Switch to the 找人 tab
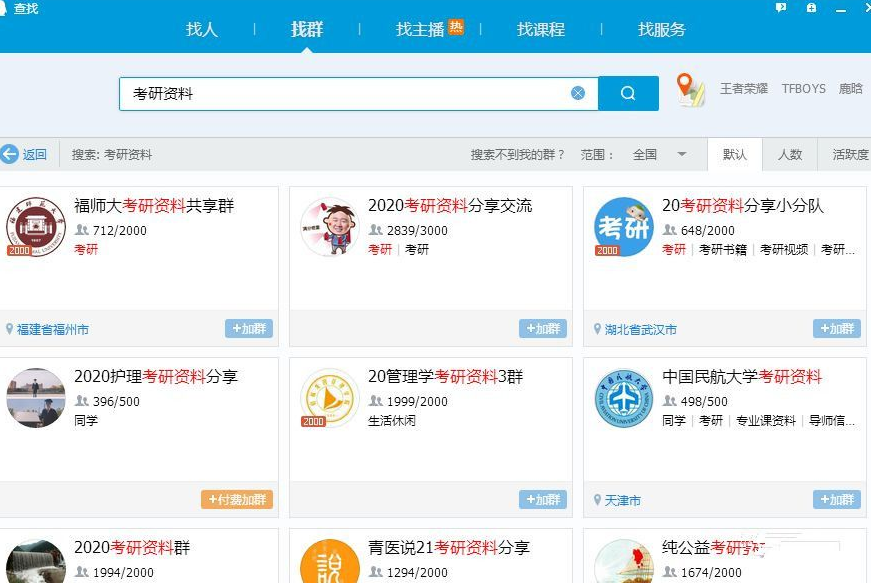This screenshot has height=583, width=871. 201,29
